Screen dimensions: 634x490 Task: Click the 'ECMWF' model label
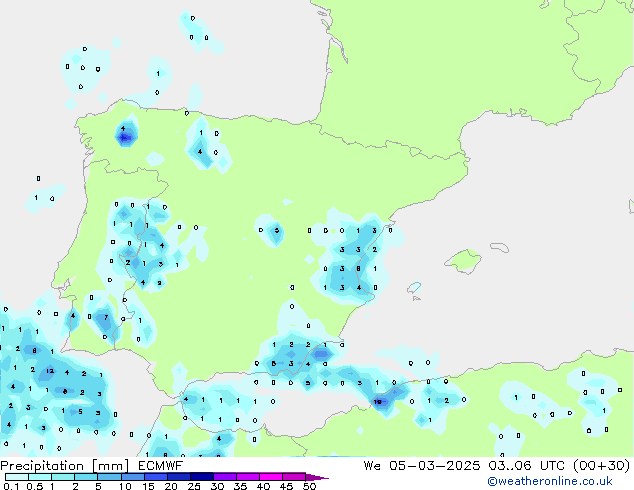pos(161,466)
